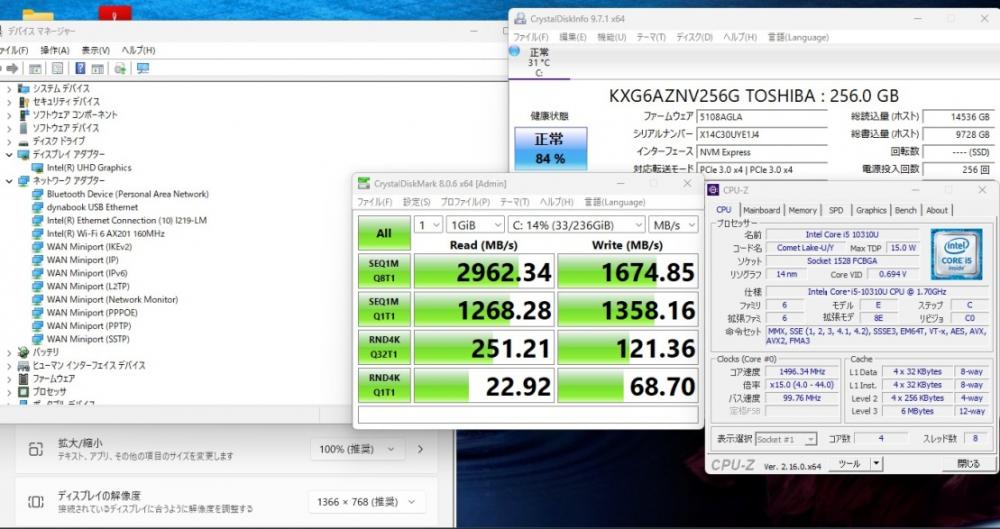Switch to the Mainboard tab in CPU-Z
This screenshot has width=1000, height=529.
[761, 210]
